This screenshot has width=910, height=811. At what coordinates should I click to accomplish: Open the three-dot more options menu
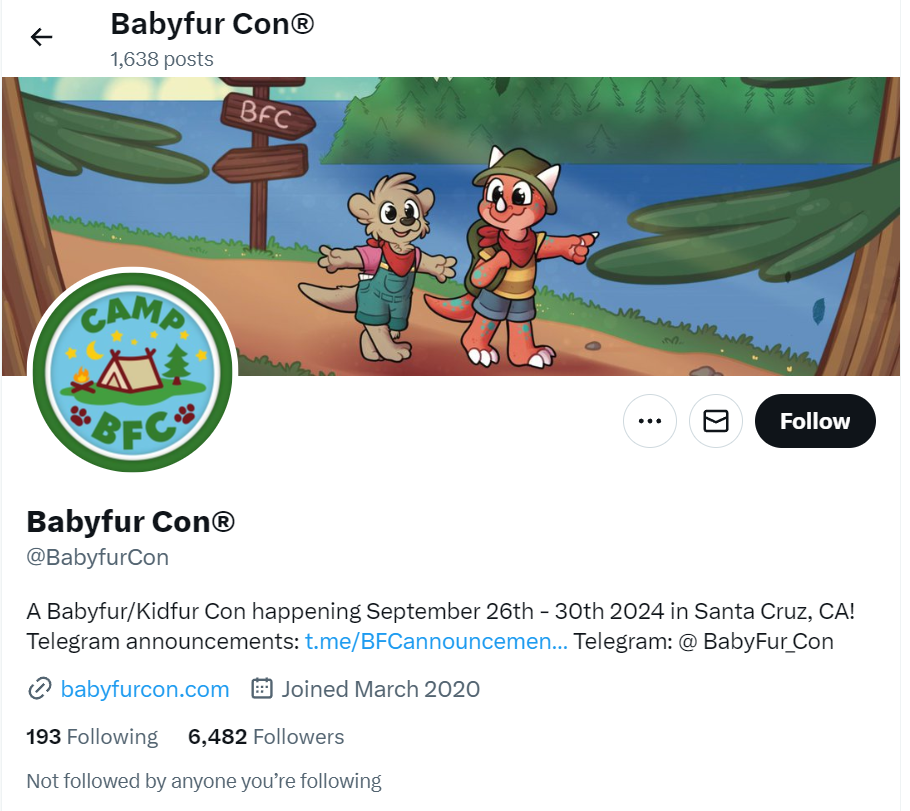point(649,421)
